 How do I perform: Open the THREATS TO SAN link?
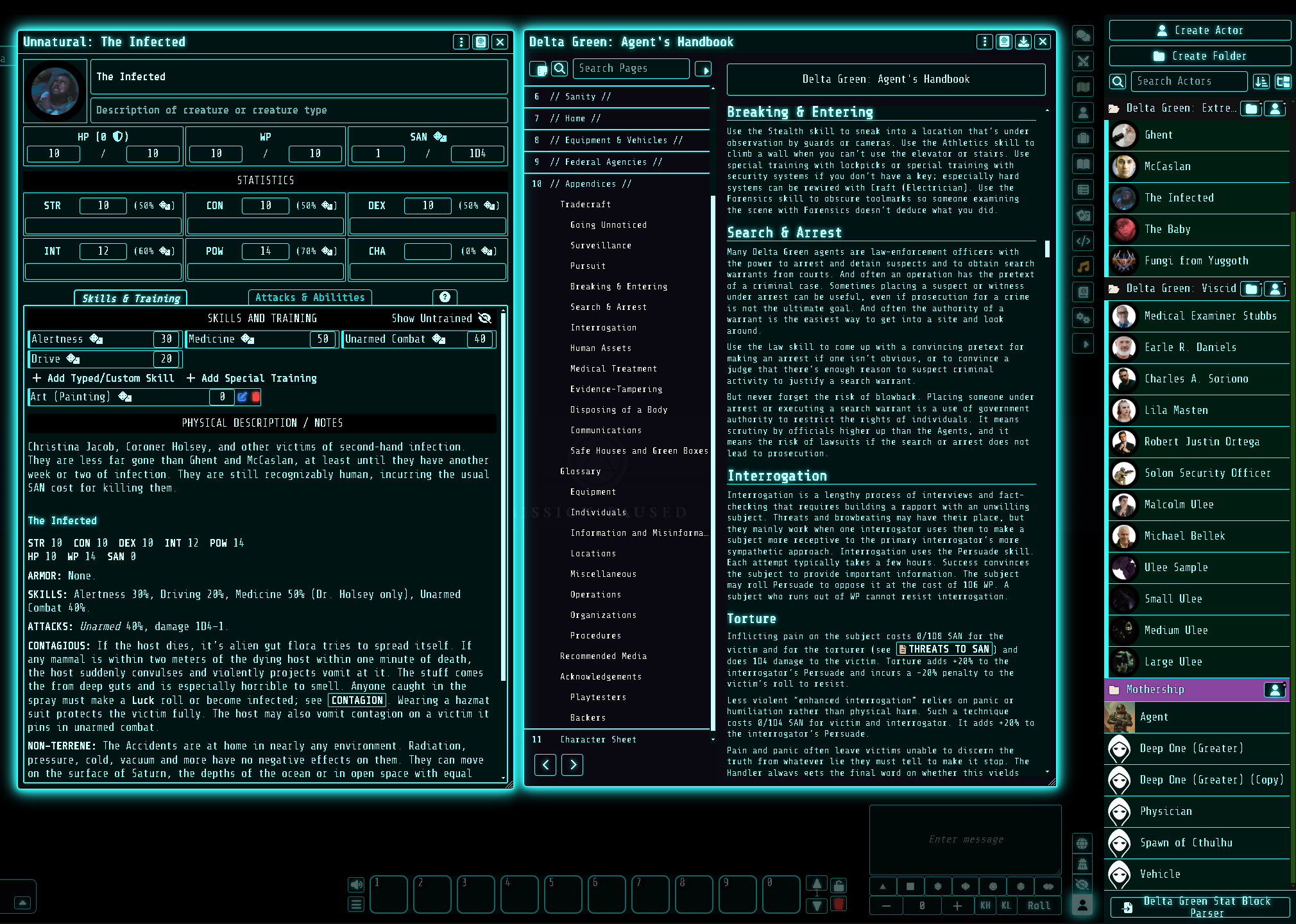click(x=944, y=649)
